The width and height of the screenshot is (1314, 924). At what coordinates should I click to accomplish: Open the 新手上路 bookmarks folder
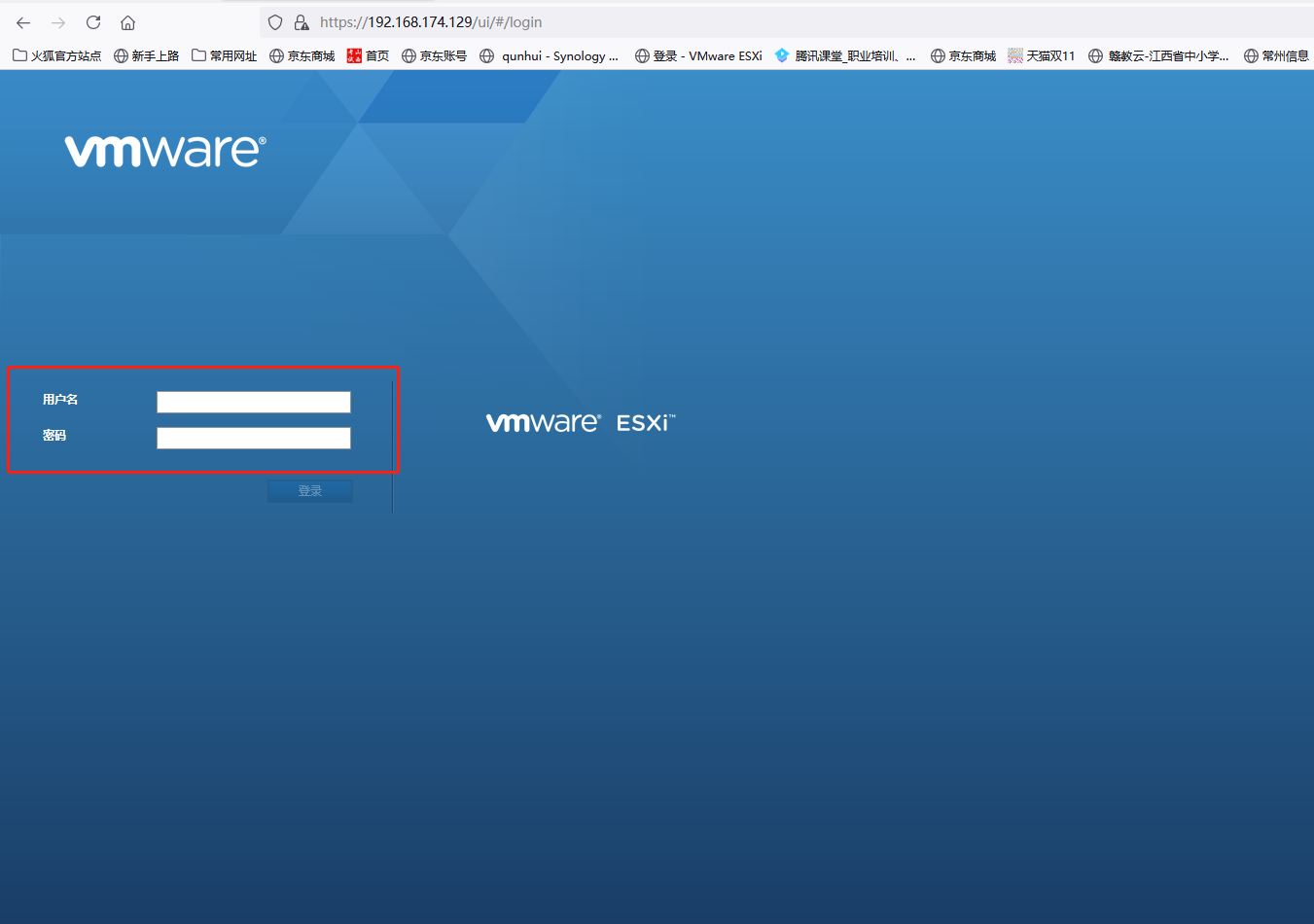click(x=146, y=55)
